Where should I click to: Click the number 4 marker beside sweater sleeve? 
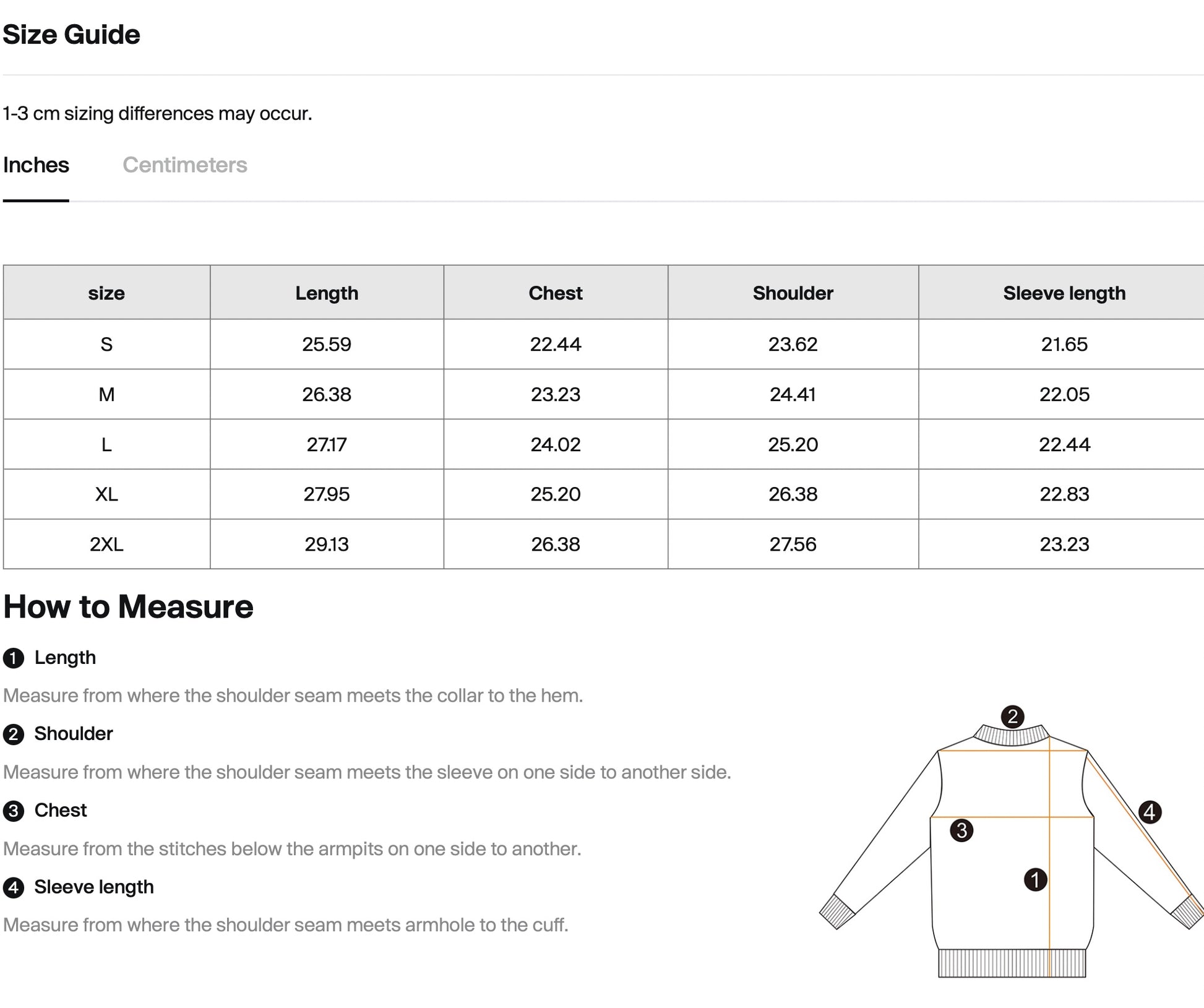pos(1149,812)
